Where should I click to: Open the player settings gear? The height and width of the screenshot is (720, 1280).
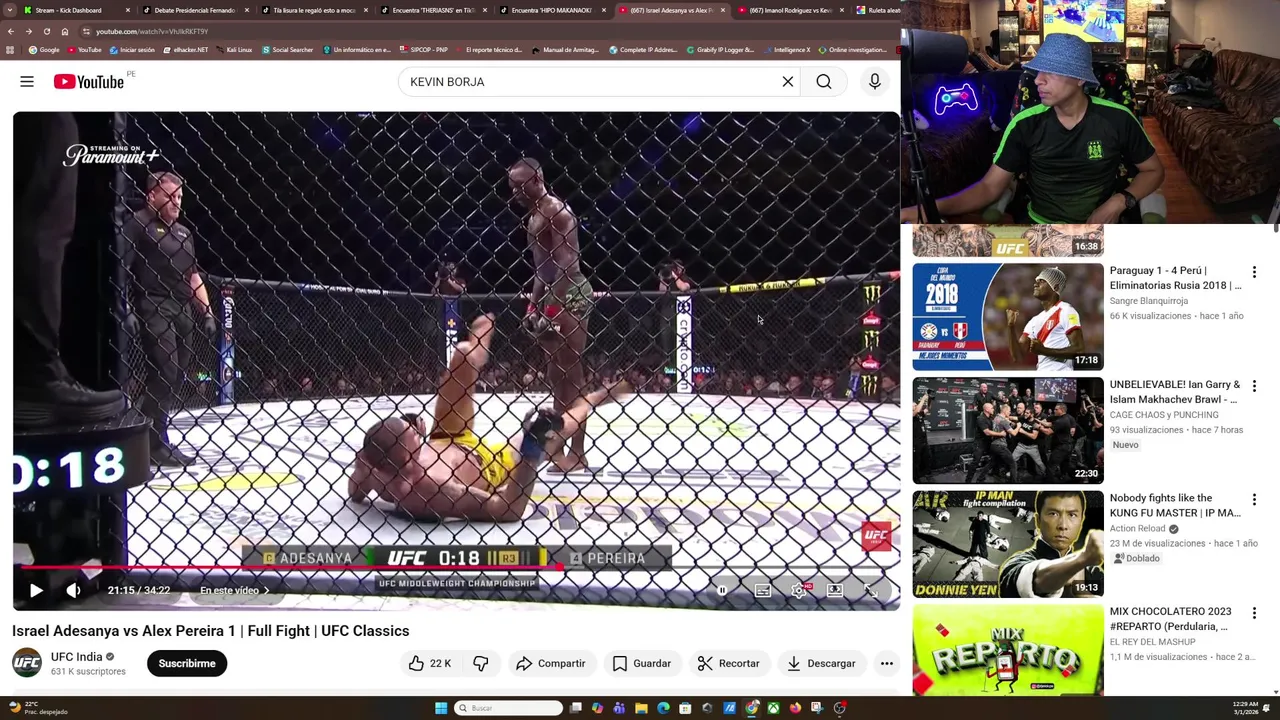pyautogui.click(x=799, y=590)
